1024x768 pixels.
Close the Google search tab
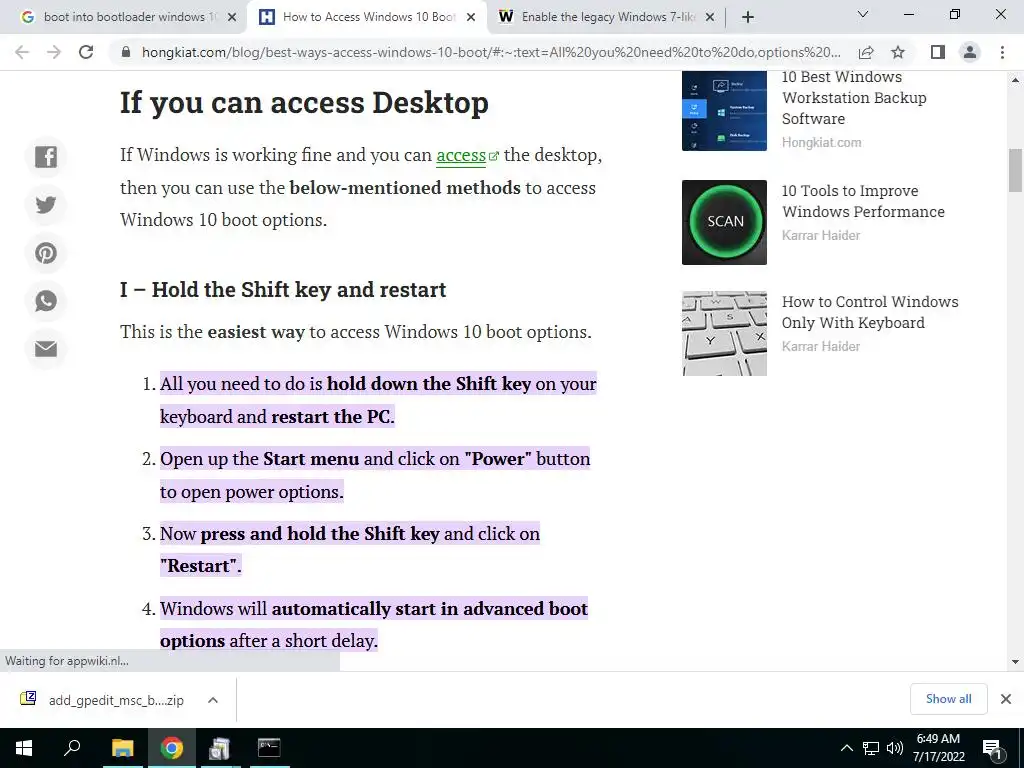232,17
